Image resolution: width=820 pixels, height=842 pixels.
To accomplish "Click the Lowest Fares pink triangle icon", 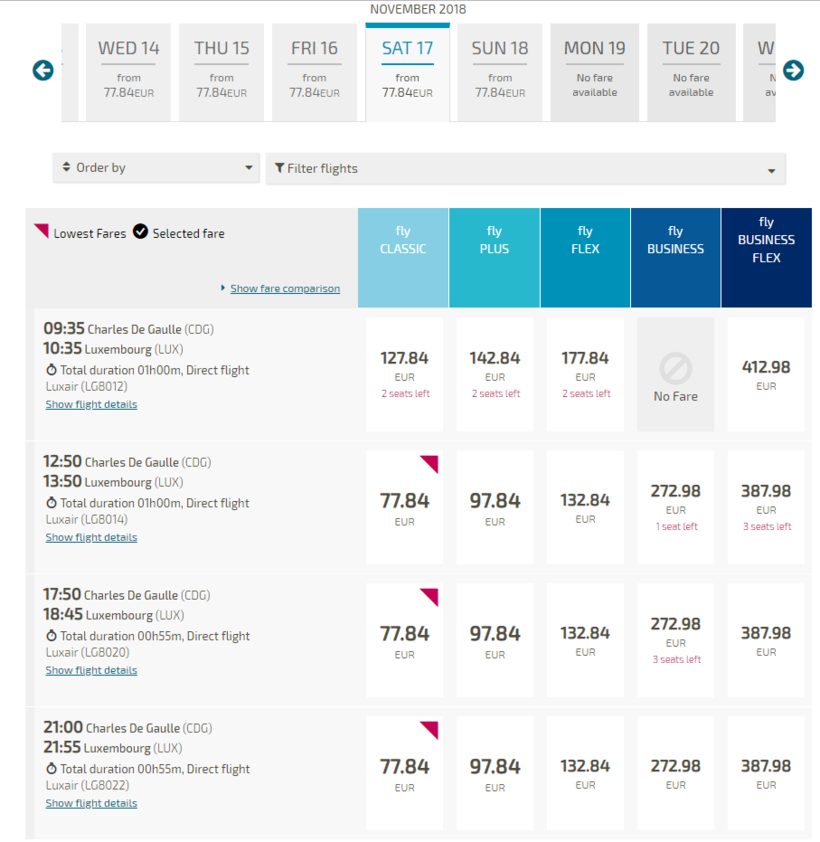I will pyautogui.click(x=41, y=231).
